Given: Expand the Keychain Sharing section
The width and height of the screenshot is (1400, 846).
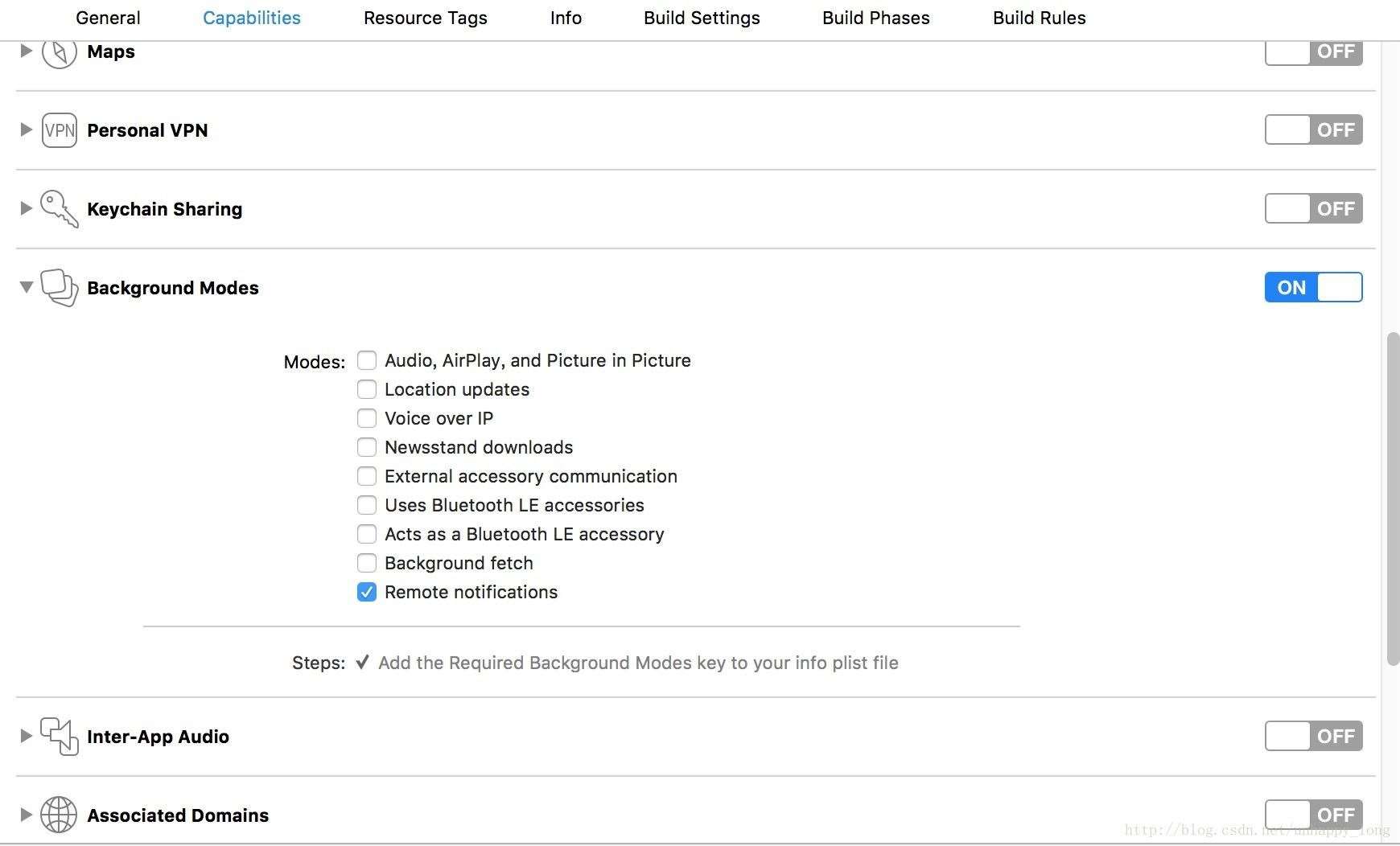Looking at the screenshot, I should tap(26, 208).
